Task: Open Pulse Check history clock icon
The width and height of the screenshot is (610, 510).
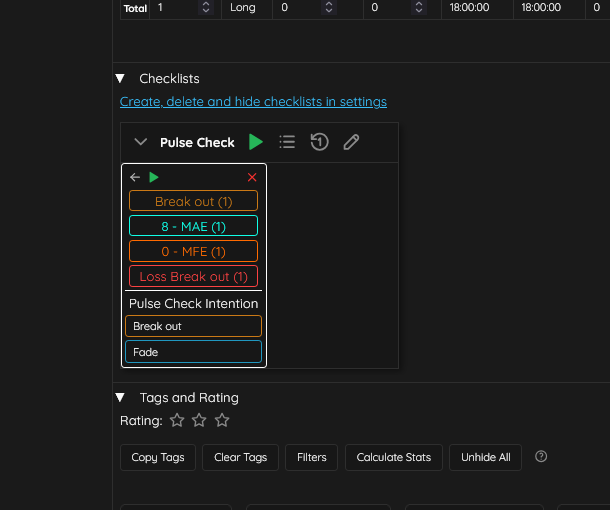Action: point(319,142)
